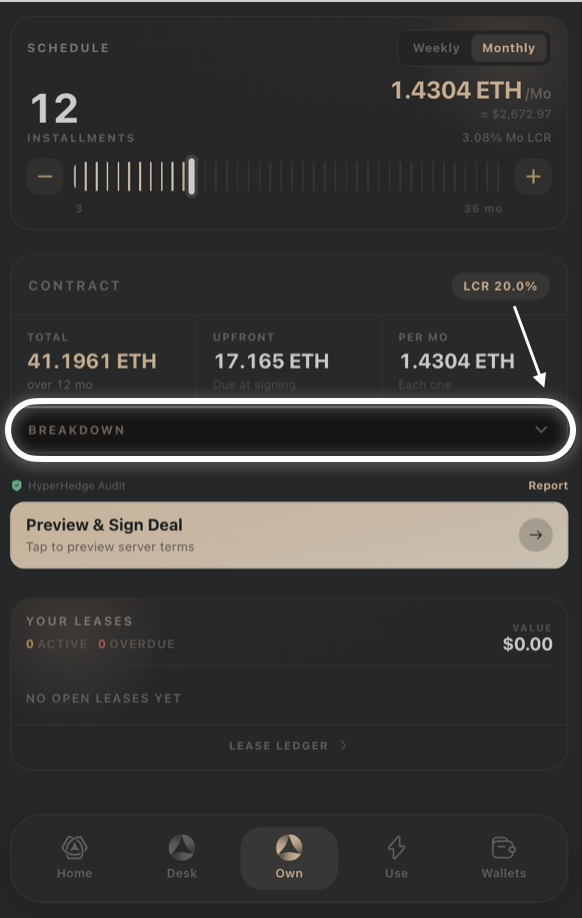Click the 0 Overdue leases label
This screenshot has height=918, width=582.
[136, 644]
